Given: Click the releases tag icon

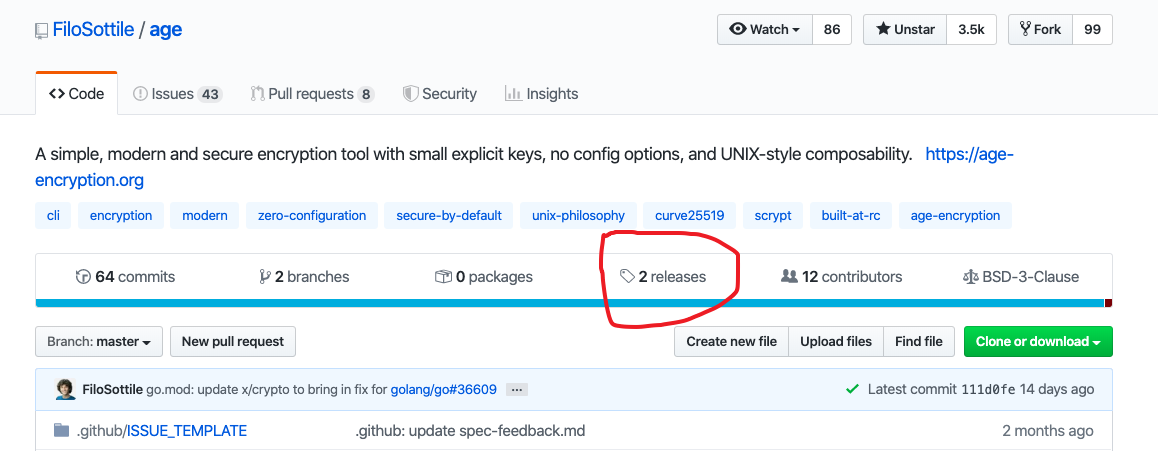Looking at the screenshot, I should pyautogui.click(x=627, y=277).
